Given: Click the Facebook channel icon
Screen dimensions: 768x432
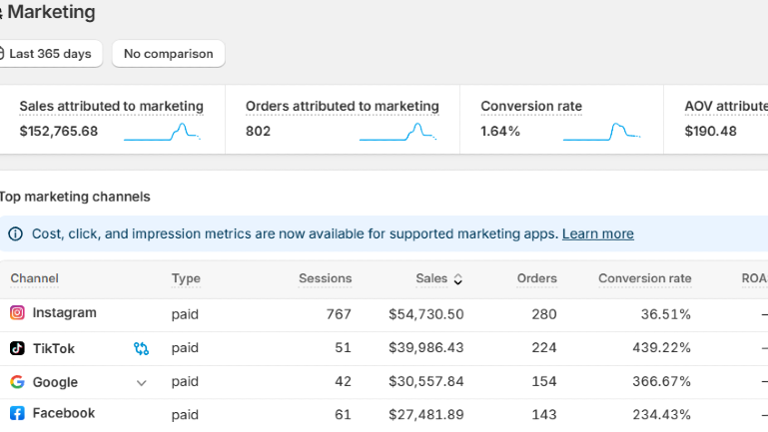Looking at the screenshot, I should point(17,413).
